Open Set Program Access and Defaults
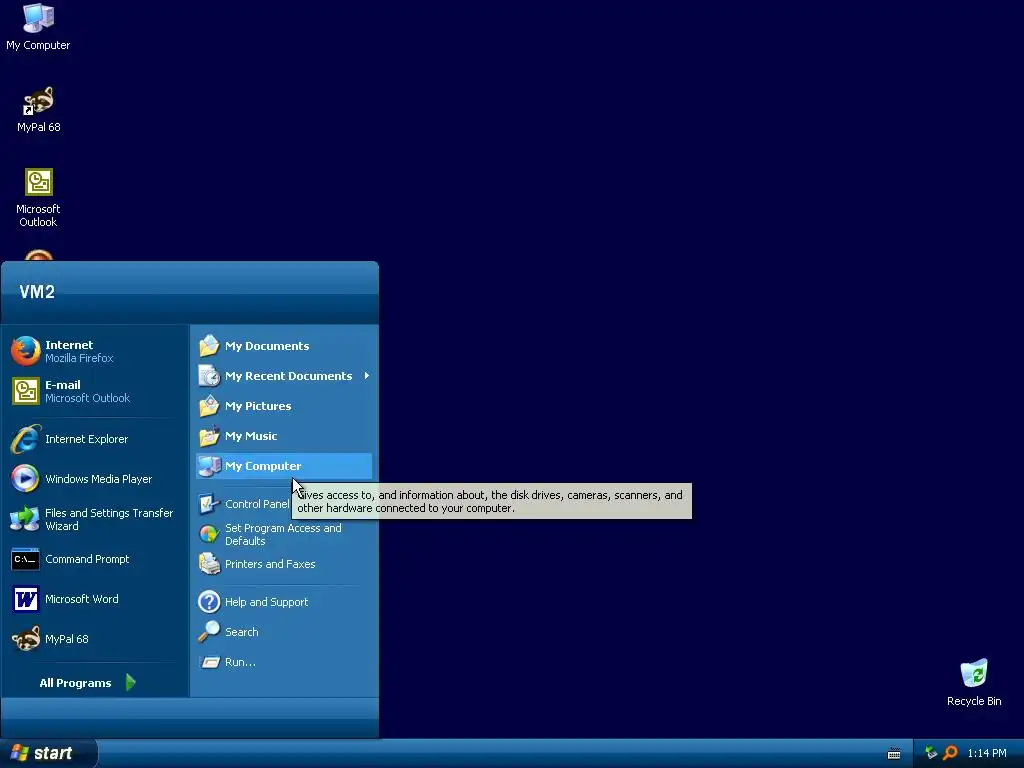This screenshot has height=768, width=1024. pos(284,534)
